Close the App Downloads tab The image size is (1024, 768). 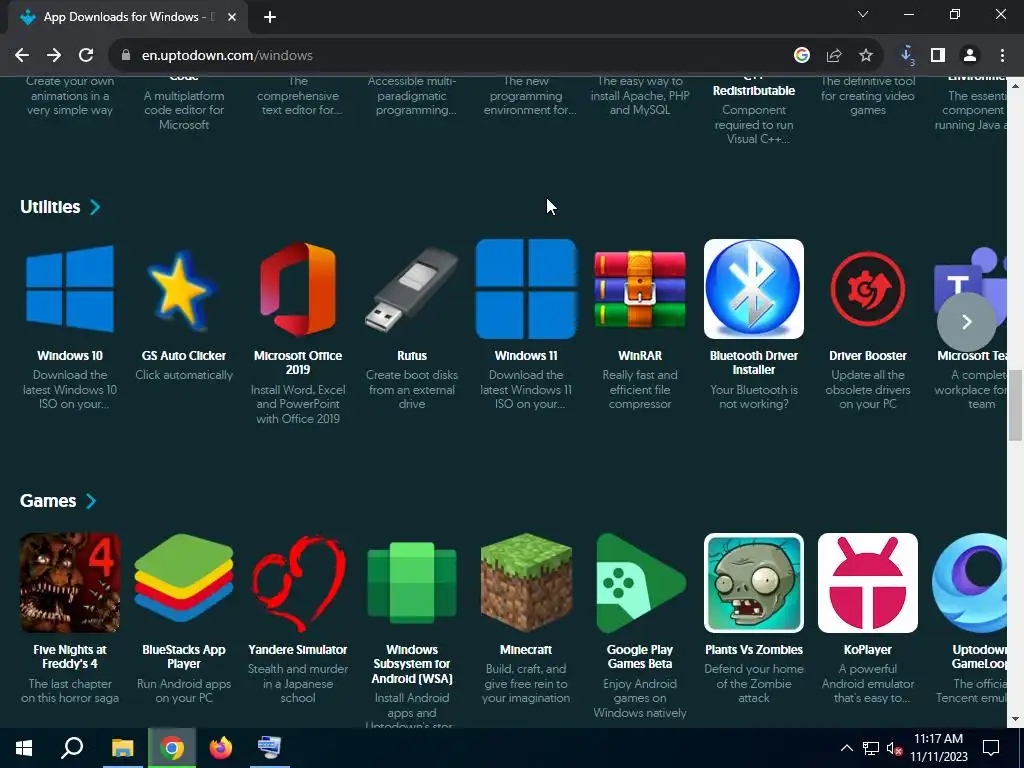click(x=232, y=17)
